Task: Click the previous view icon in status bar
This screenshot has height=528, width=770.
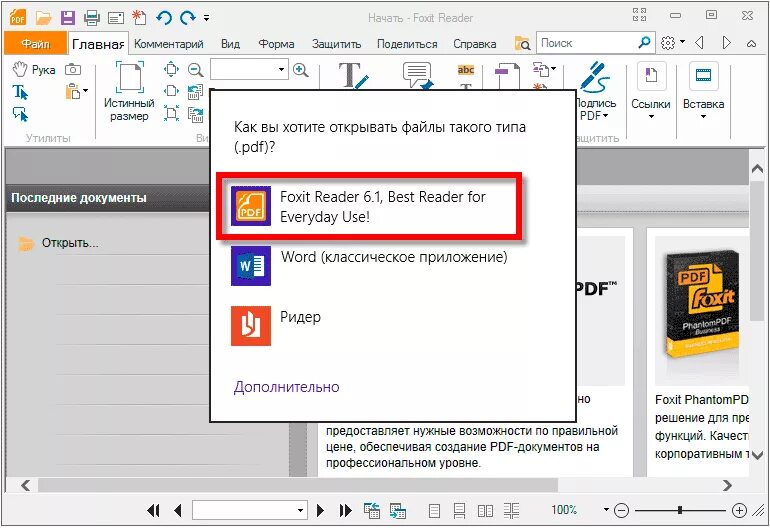Action: [x=372, y=511]
